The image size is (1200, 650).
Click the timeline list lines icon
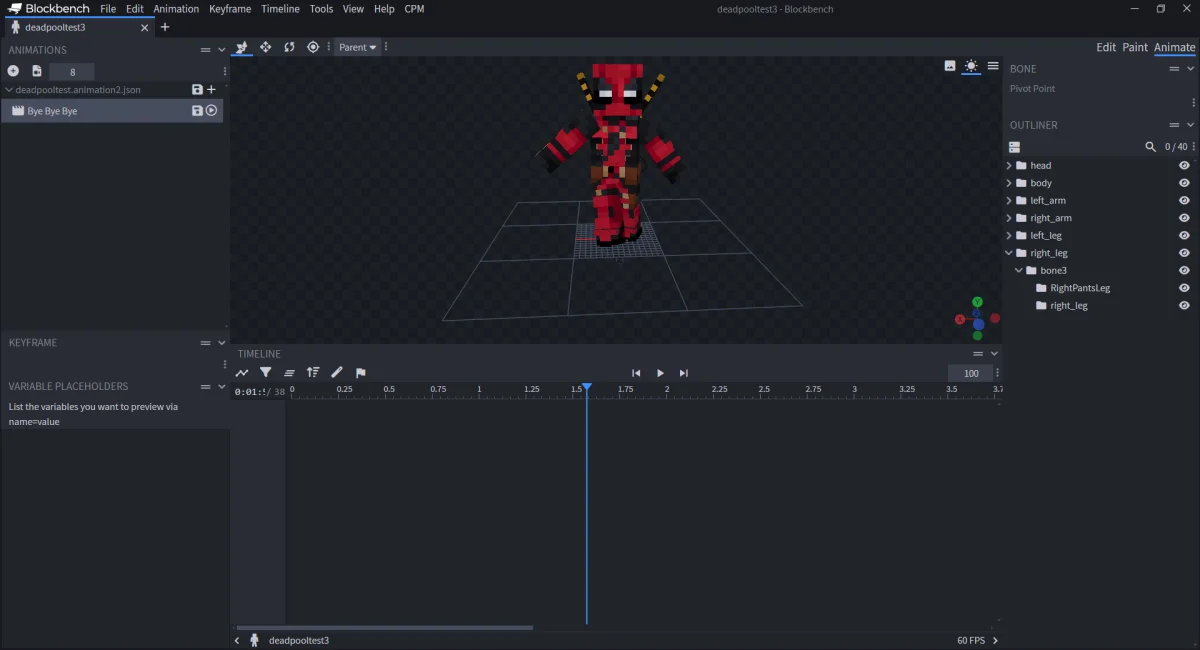tap(289, 373)
